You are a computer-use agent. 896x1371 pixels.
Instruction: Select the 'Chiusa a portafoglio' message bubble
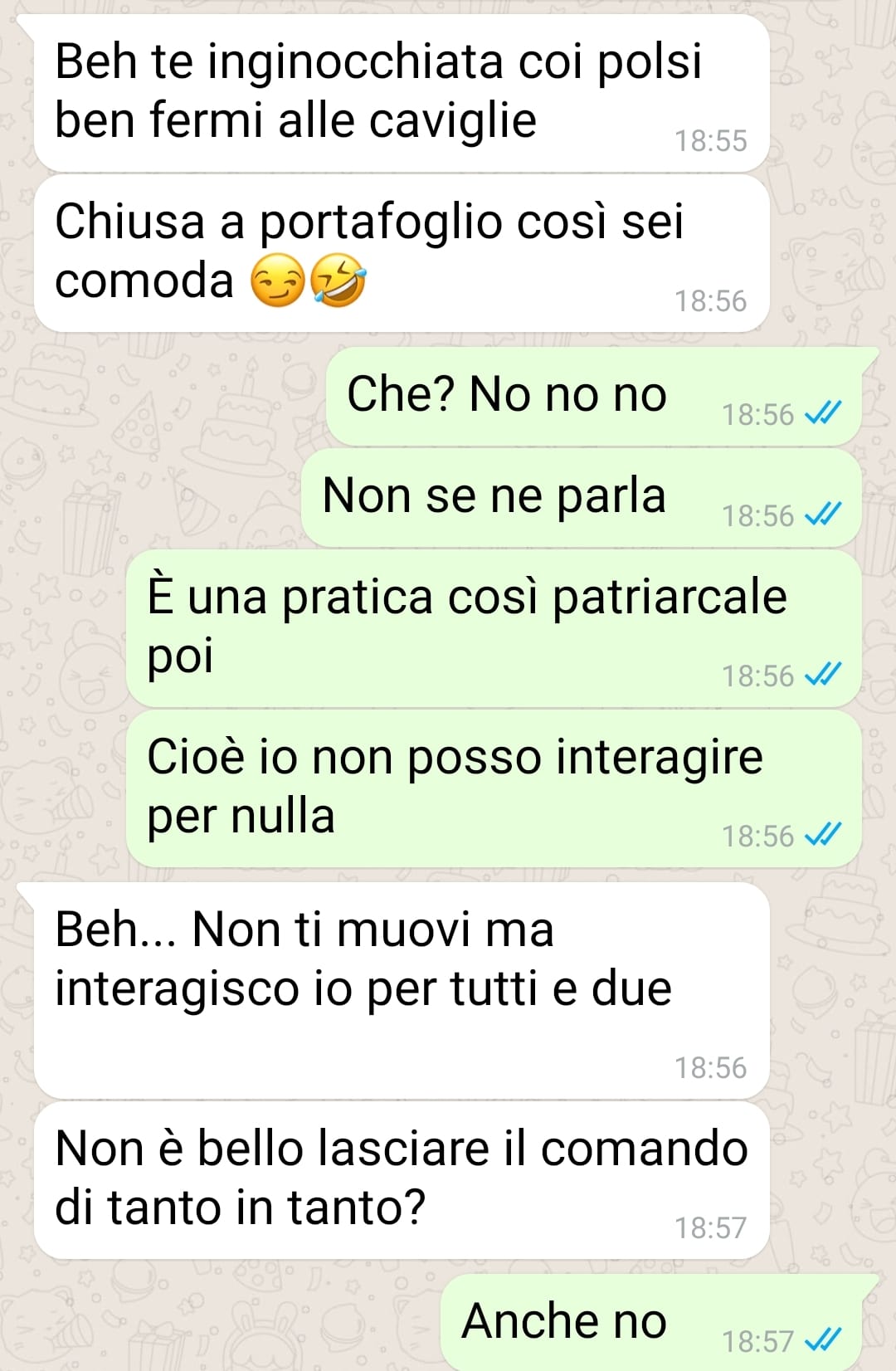pos(402,253)
